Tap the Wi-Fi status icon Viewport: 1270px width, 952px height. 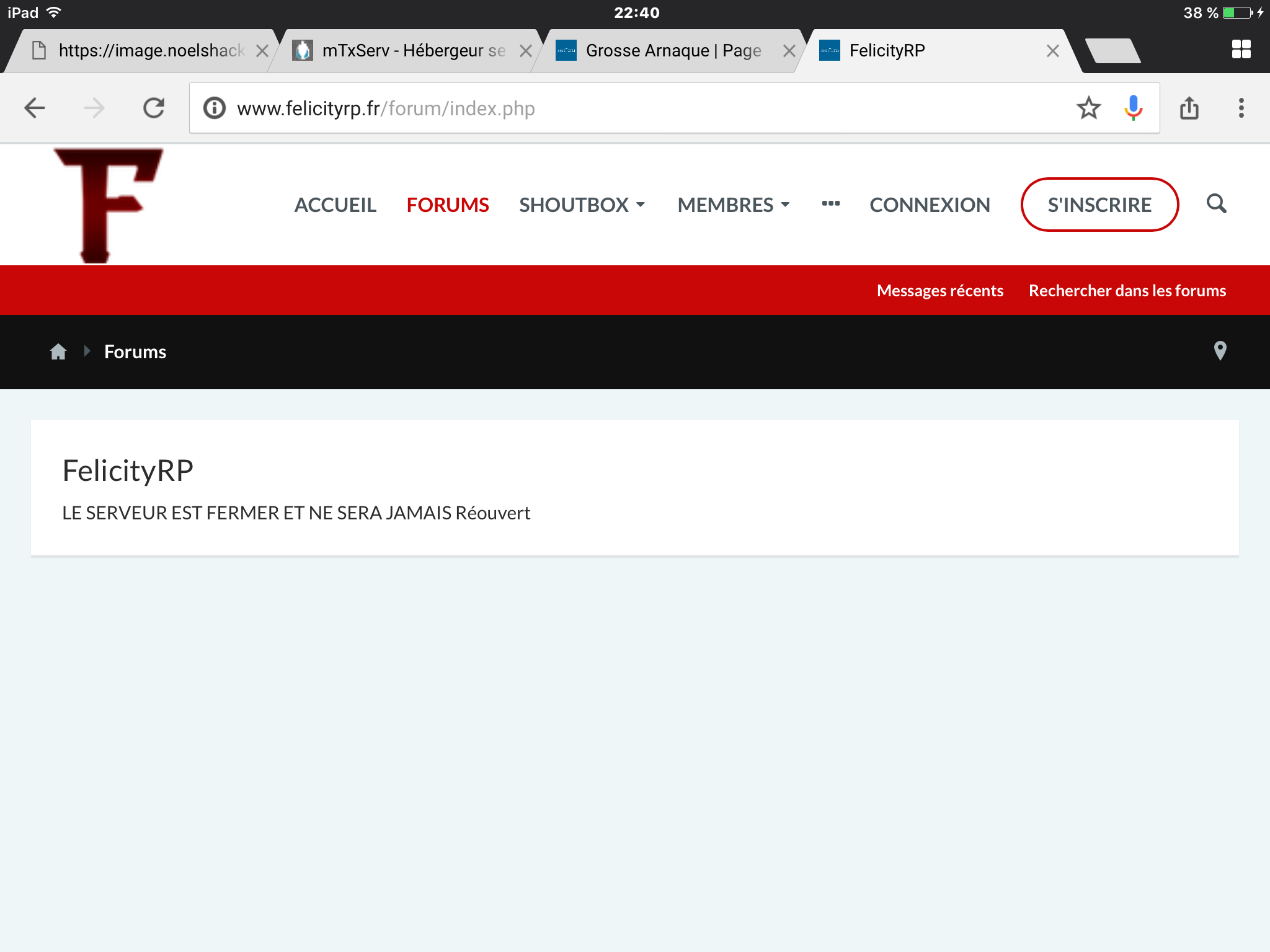pos(54,12)
